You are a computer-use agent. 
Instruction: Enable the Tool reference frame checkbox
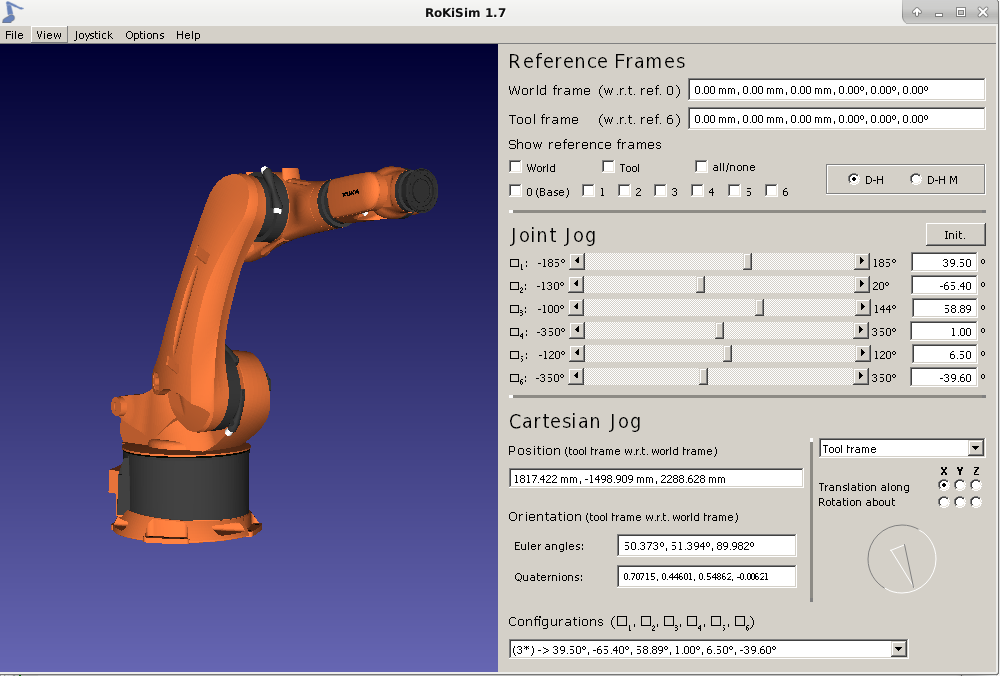[608, 166]
